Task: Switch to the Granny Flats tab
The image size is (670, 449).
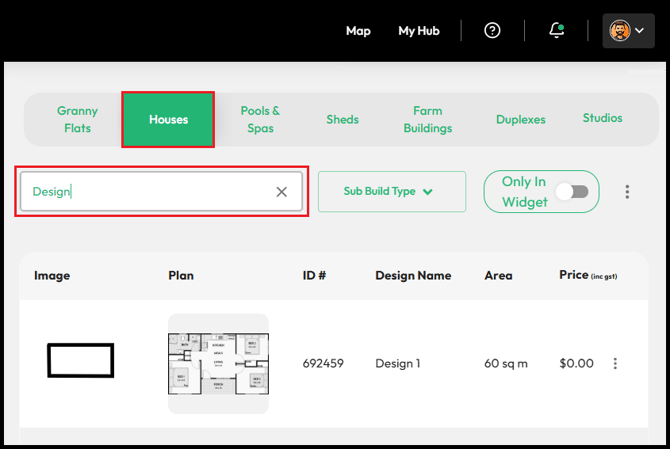Action: (77, 120)
